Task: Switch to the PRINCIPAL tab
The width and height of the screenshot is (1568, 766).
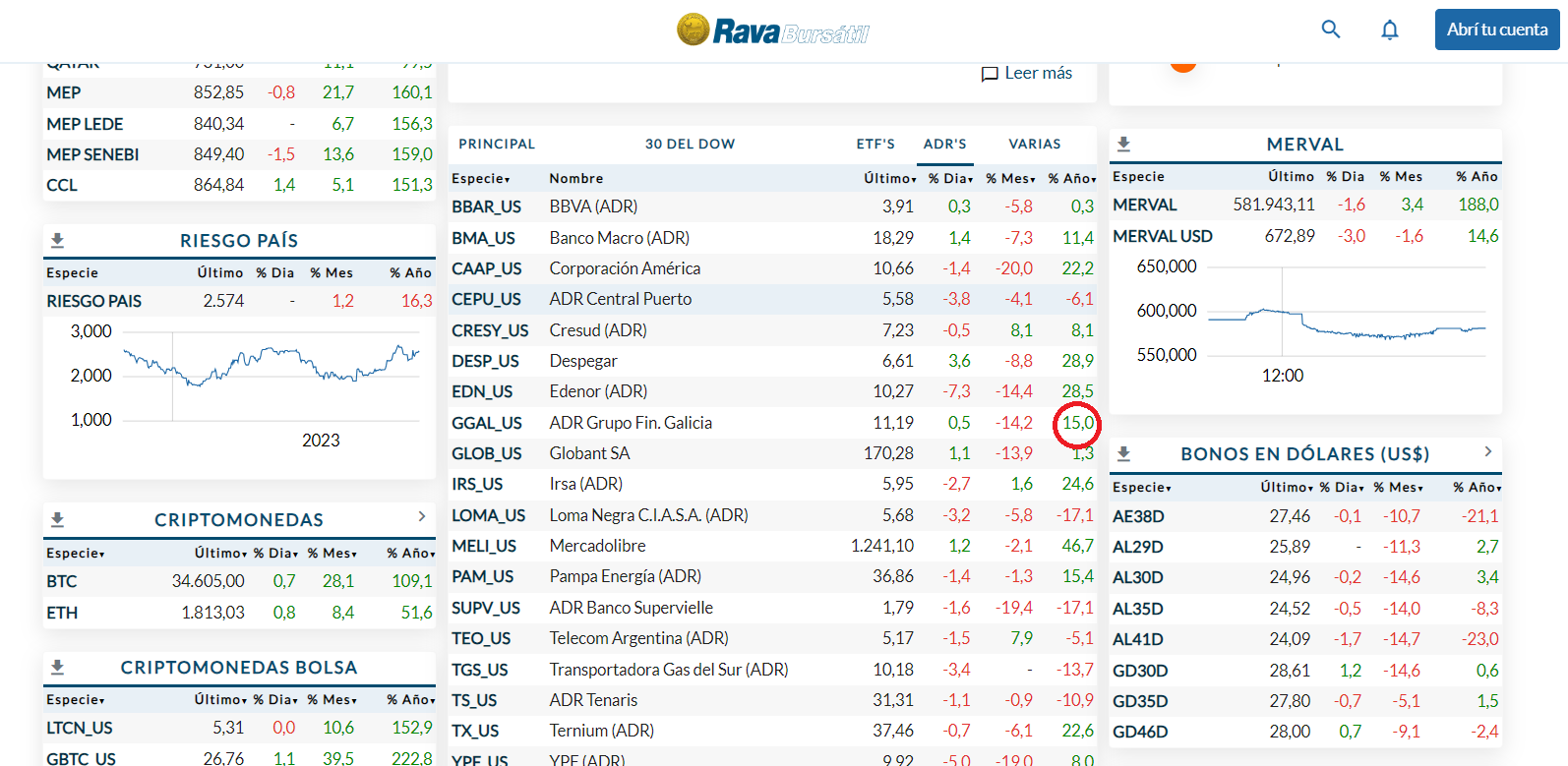Action: (497, 144)
